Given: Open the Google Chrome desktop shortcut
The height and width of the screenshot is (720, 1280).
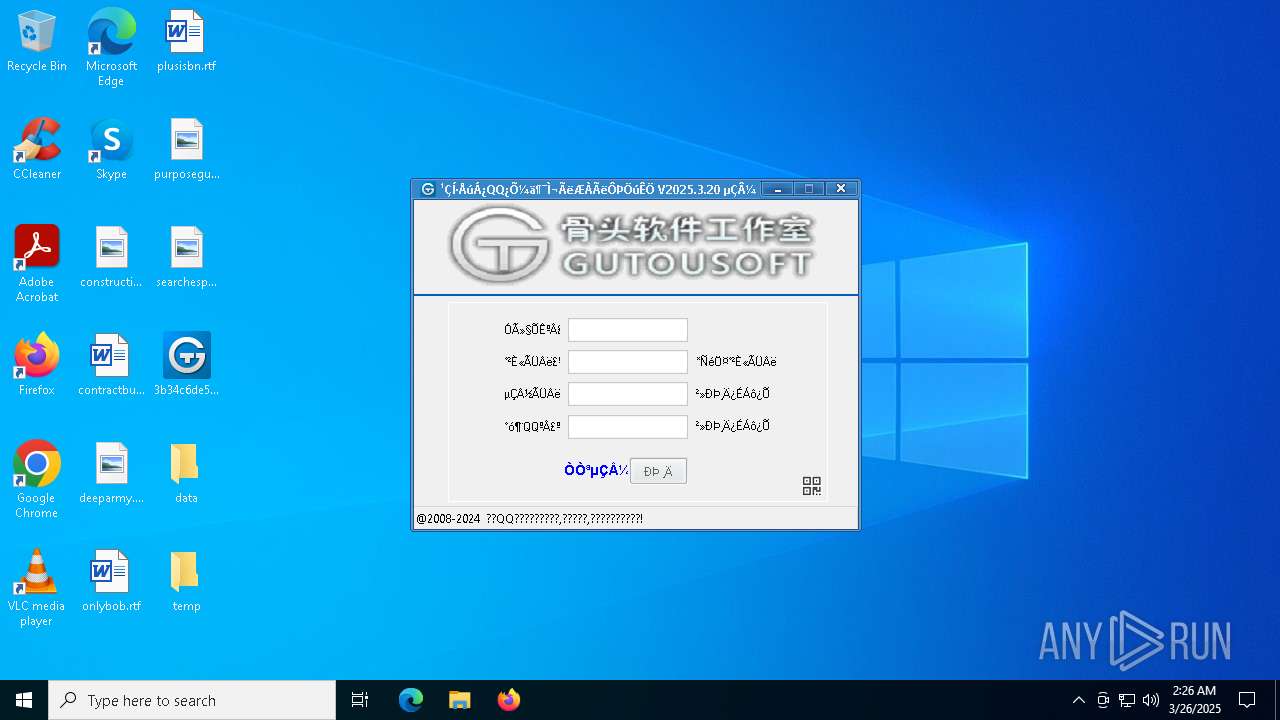Looking at the screenshot, I should click(x=37, y=479).
